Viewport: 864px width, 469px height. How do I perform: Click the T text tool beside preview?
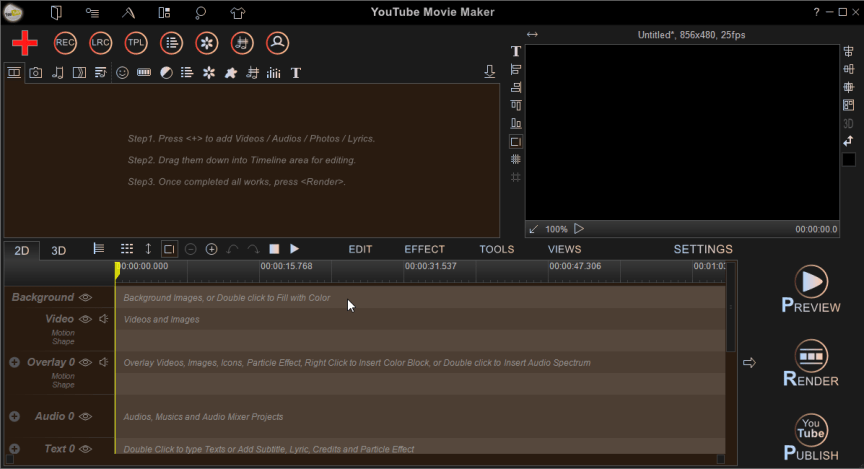[x=516, y=51]
